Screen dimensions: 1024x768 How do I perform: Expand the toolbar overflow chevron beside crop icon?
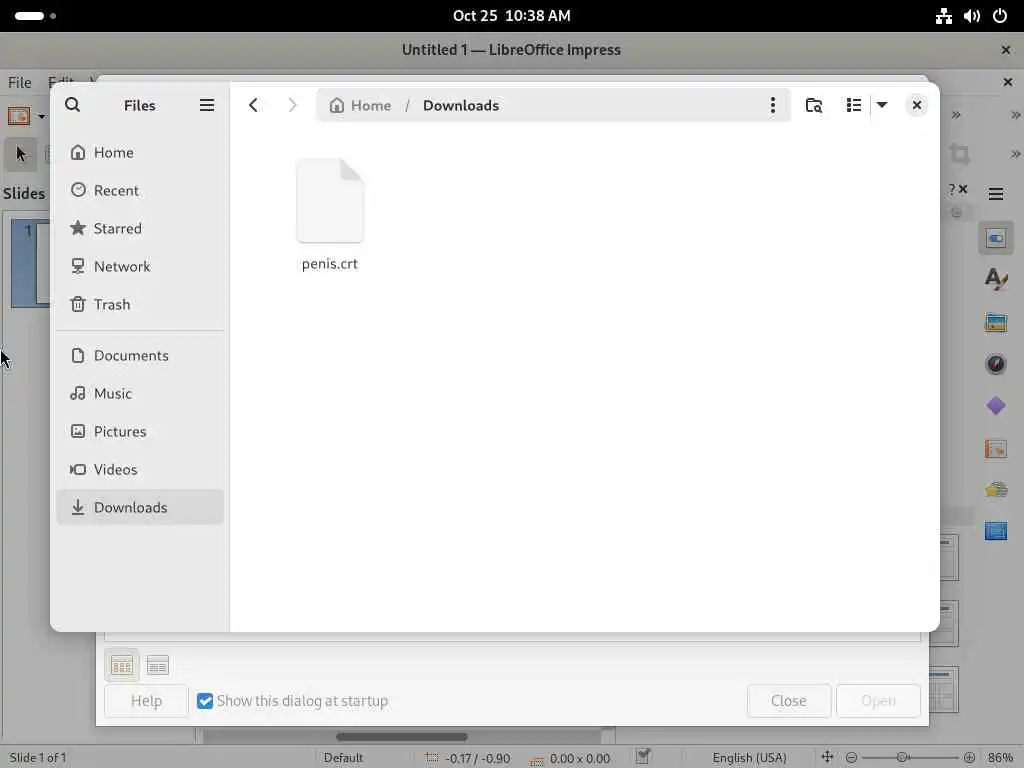1015,154
